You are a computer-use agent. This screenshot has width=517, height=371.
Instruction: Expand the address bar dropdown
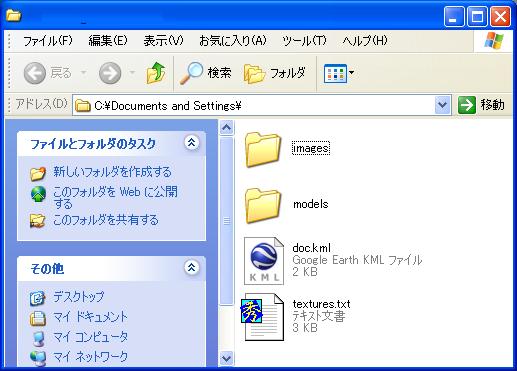pyautogui.click(x=443, y=106)
